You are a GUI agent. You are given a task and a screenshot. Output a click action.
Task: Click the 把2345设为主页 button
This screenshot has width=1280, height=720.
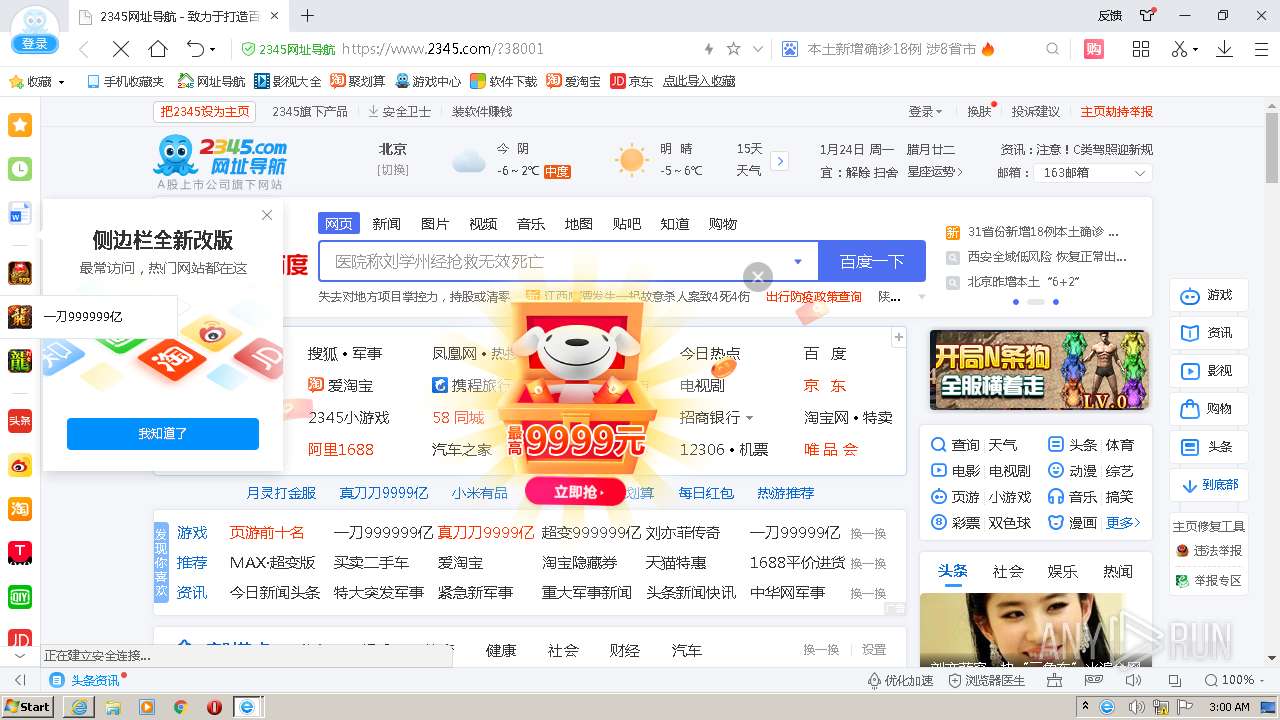[x=204, y=112]
